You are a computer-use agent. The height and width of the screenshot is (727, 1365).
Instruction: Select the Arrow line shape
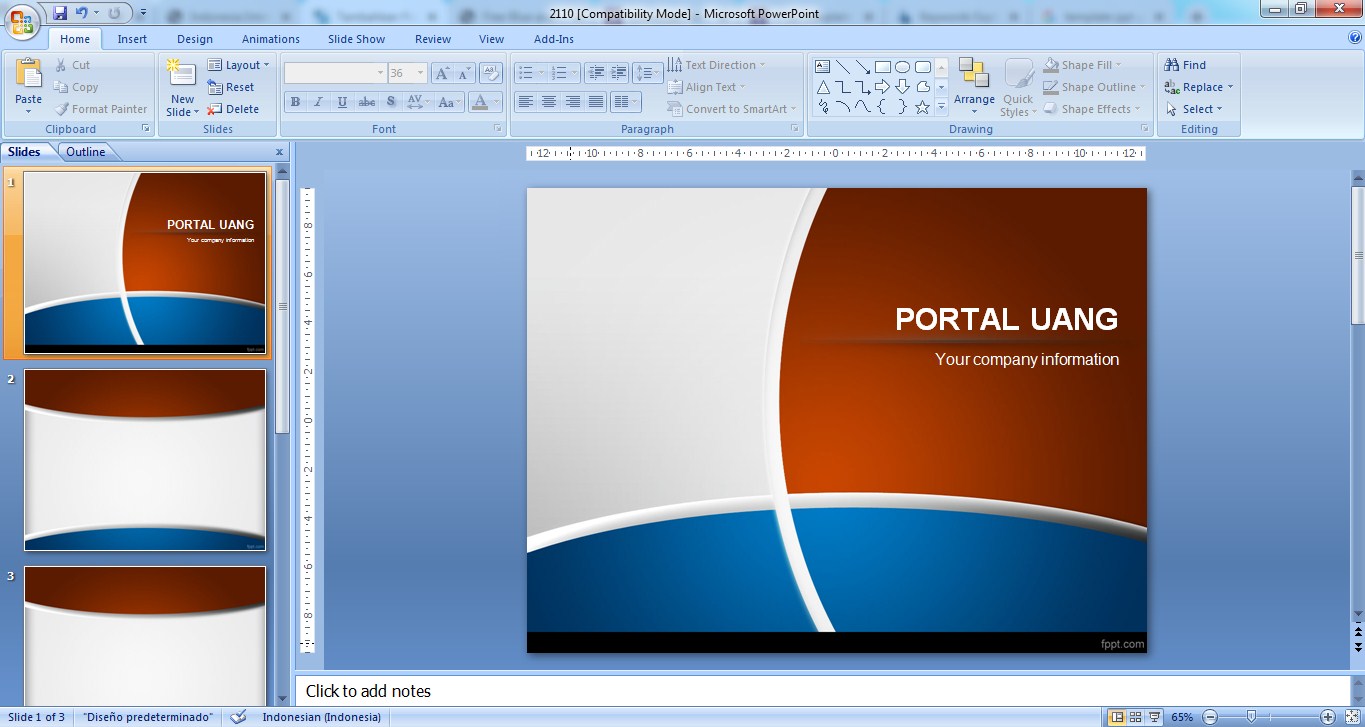pos(863,67)
